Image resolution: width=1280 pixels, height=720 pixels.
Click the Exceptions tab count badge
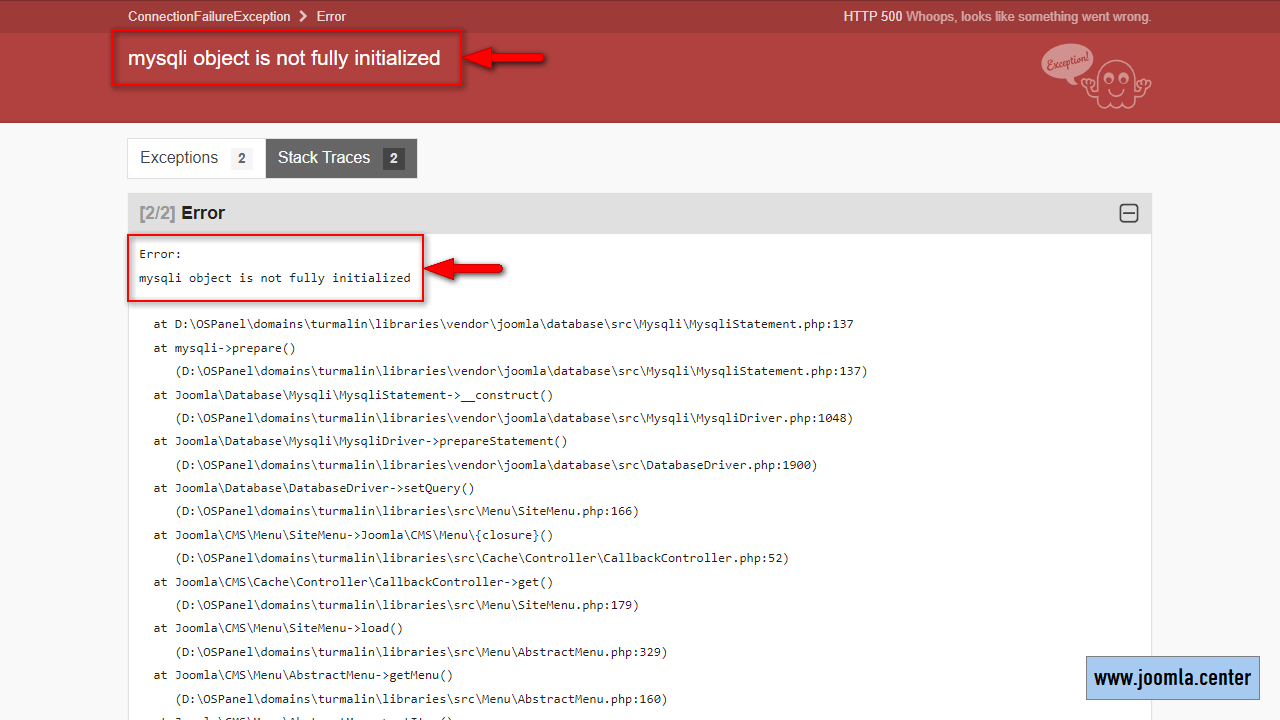241,158
